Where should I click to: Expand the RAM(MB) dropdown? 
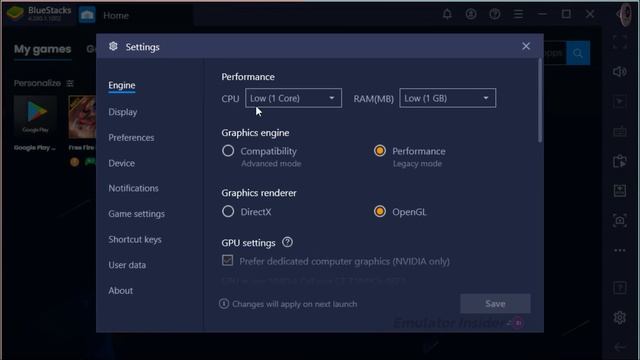447,98
